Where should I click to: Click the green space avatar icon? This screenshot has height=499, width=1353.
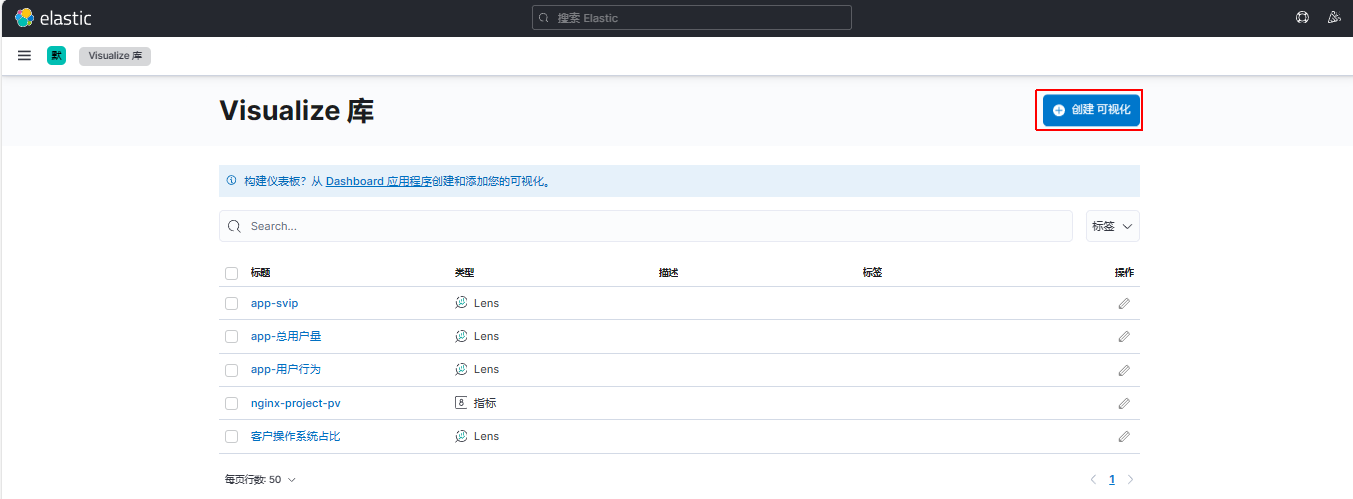coord(56,56)
